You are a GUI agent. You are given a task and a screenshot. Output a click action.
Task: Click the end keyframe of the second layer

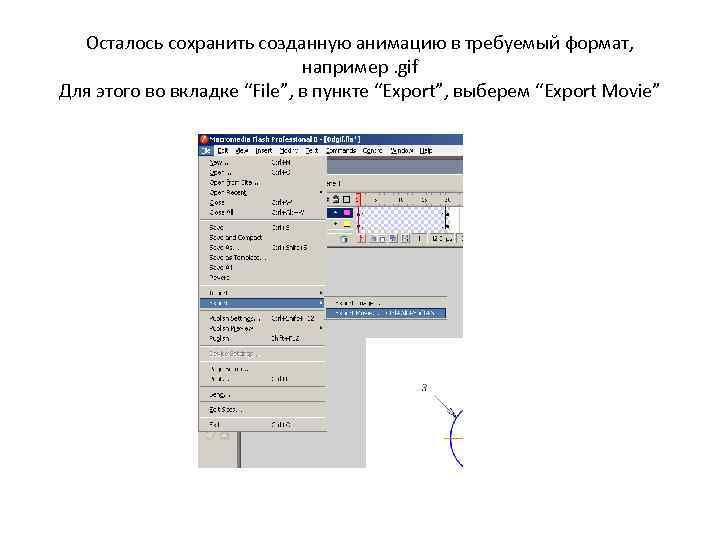point(446,224)
